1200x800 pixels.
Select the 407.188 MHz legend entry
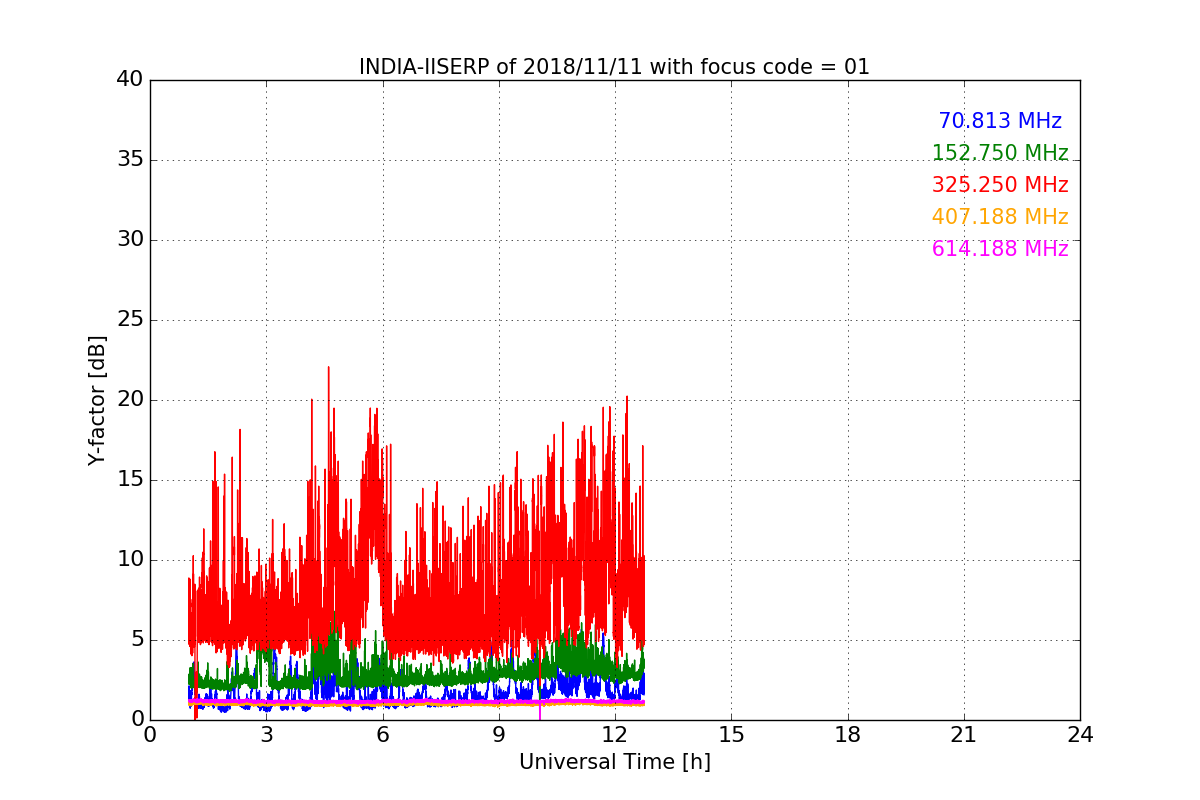pyautogui.click(x=1000, y=217)
